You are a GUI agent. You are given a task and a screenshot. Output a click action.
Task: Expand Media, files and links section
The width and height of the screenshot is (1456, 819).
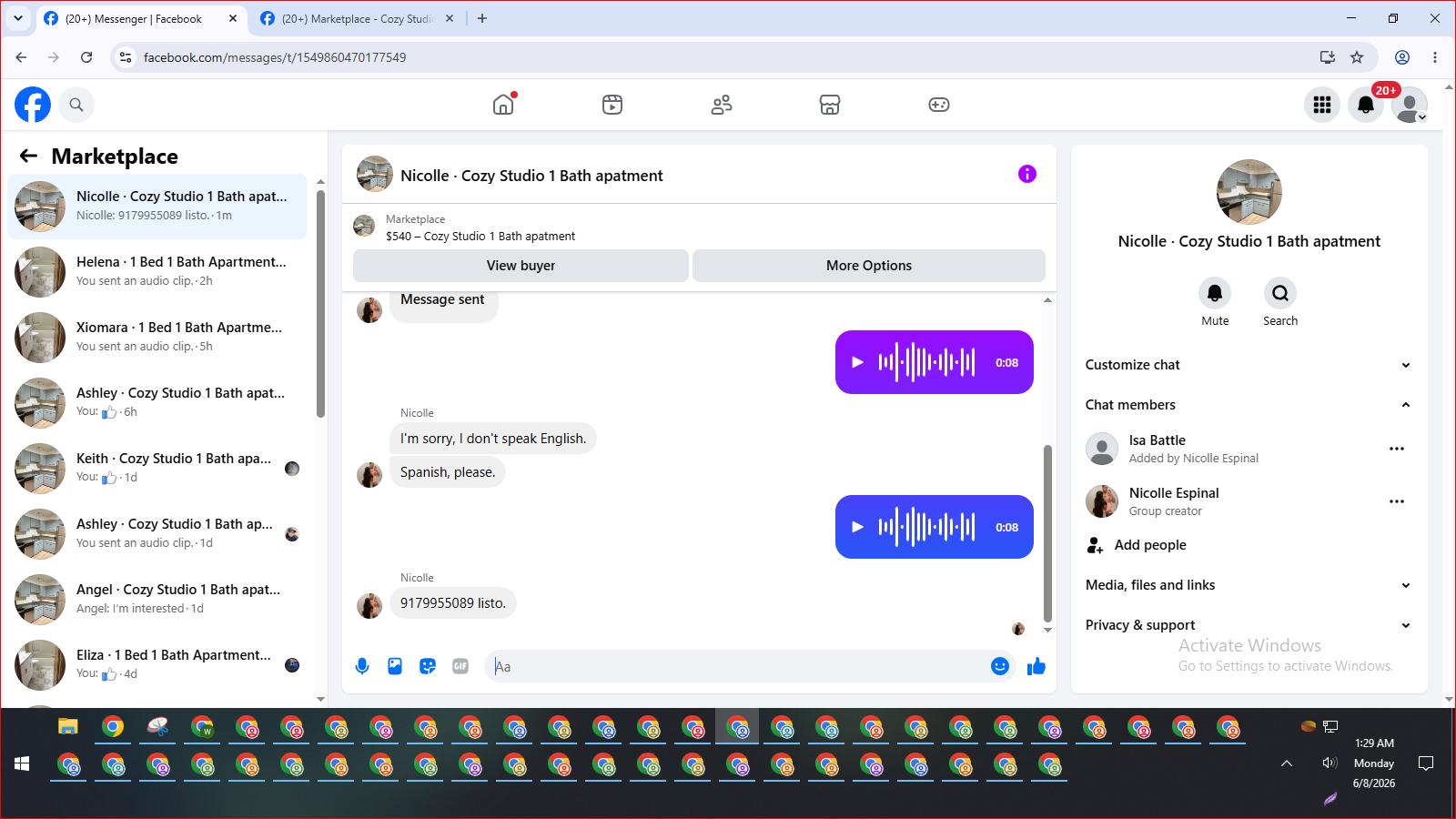coord(1249,585)
